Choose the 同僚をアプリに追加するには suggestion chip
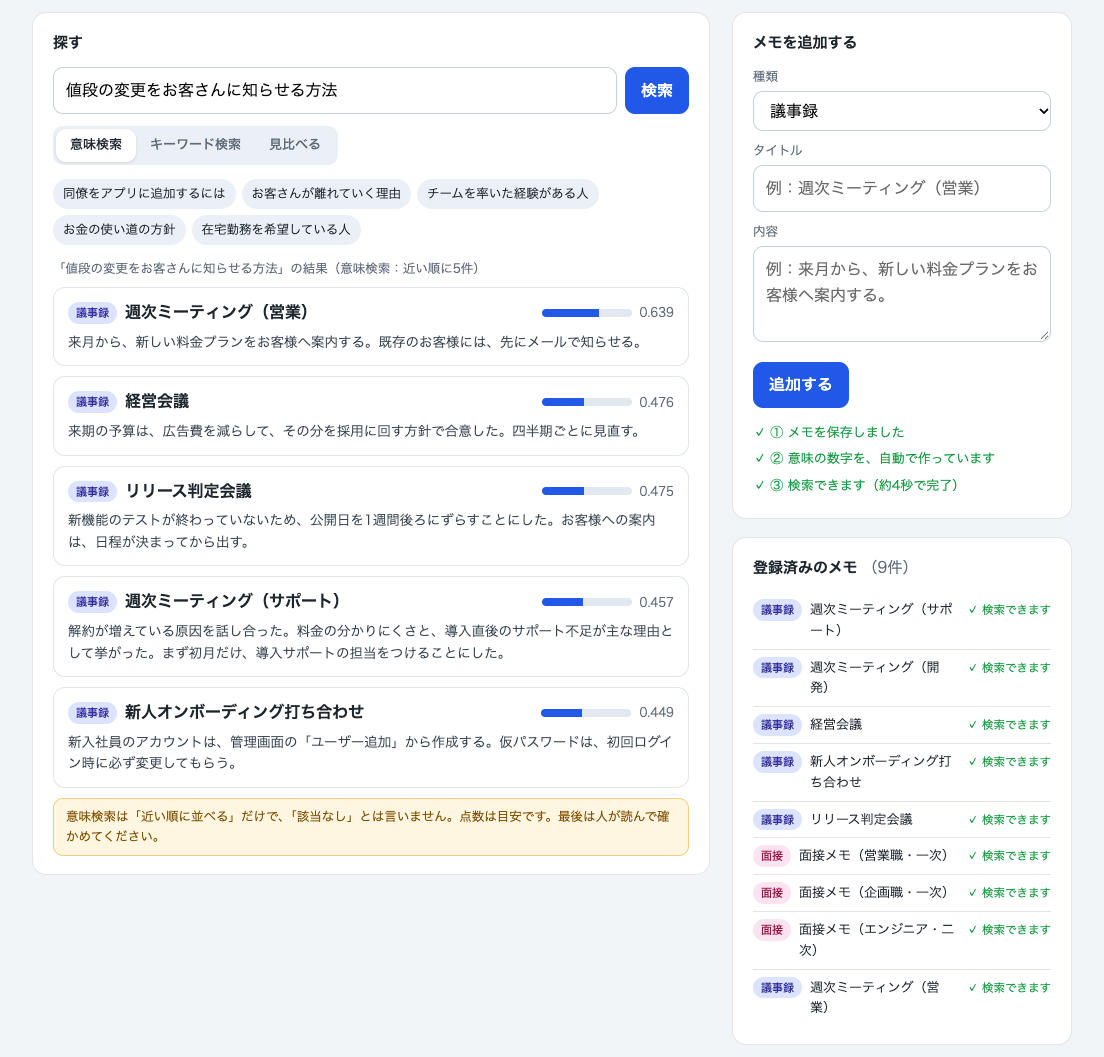 pos(144,193)
